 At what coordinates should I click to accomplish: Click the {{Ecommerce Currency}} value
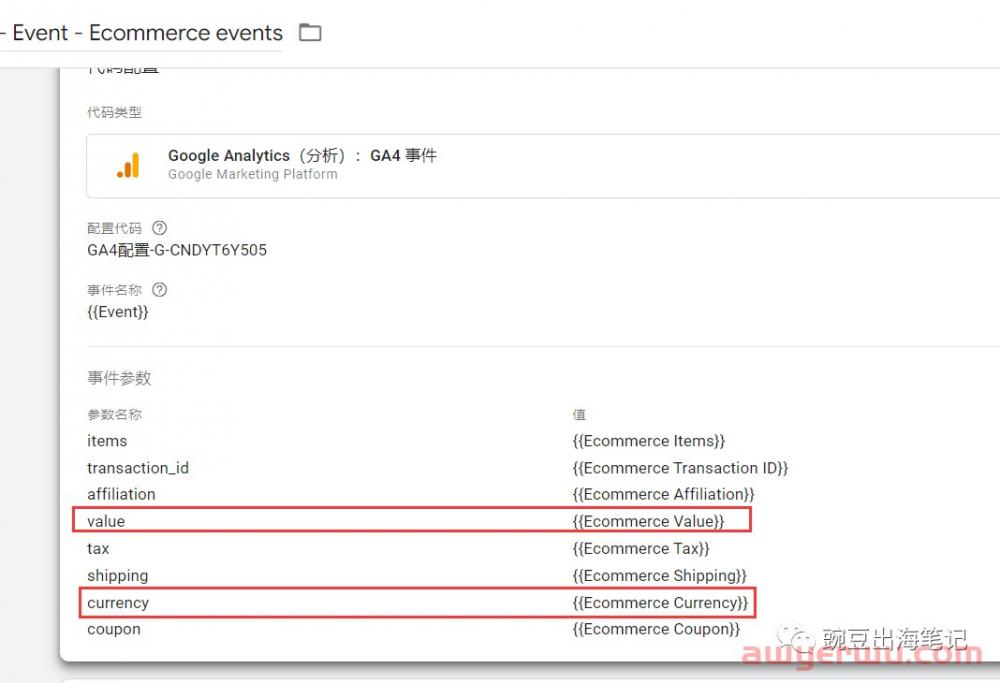(x=660, y=603)
